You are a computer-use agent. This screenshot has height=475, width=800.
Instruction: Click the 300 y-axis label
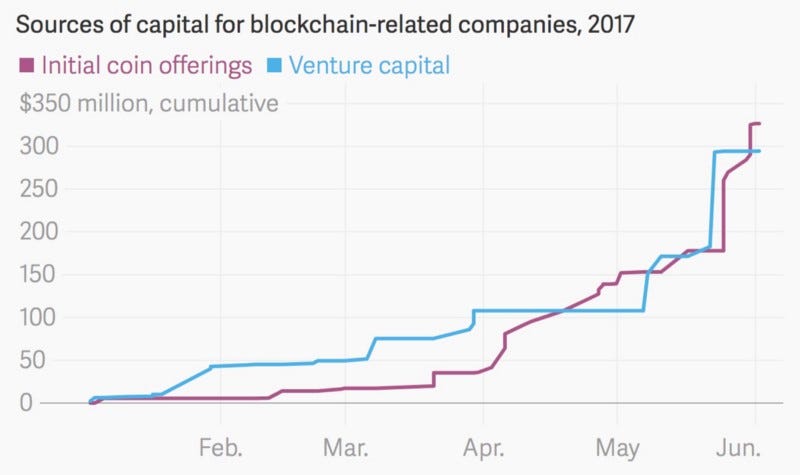coord(40,146)
